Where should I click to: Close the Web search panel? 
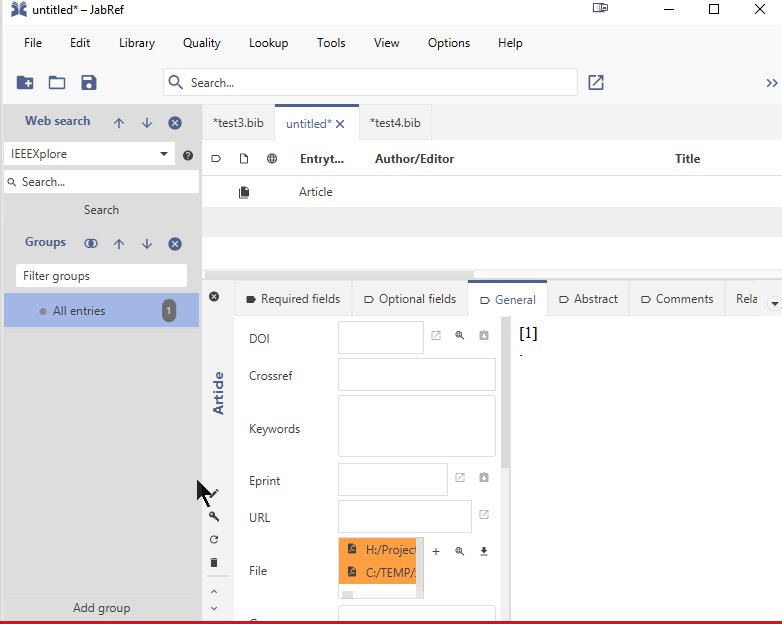(175, 123)
